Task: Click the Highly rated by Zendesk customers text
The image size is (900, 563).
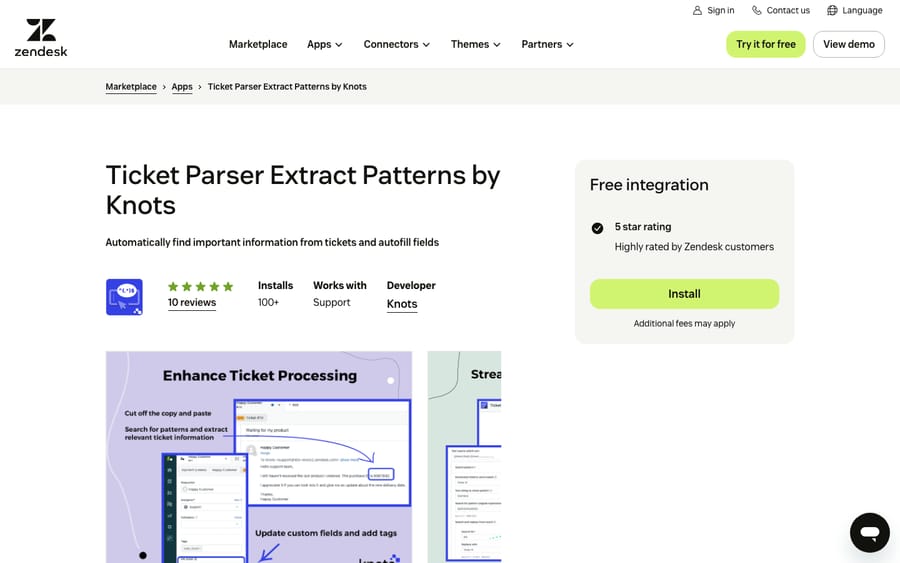Action: 694,247
